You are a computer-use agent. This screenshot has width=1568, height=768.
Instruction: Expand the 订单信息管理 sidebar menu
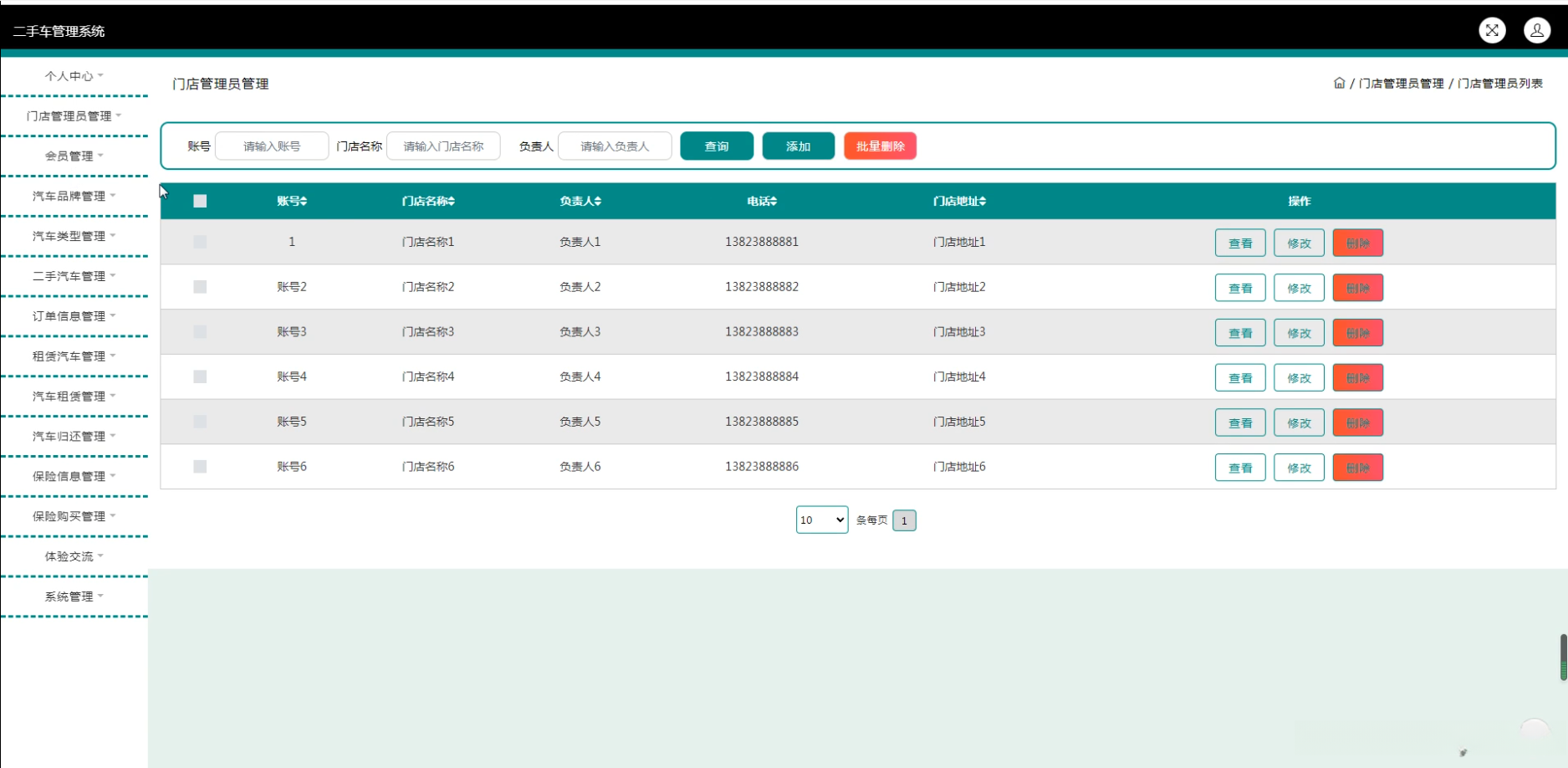(x=74, y=316)
